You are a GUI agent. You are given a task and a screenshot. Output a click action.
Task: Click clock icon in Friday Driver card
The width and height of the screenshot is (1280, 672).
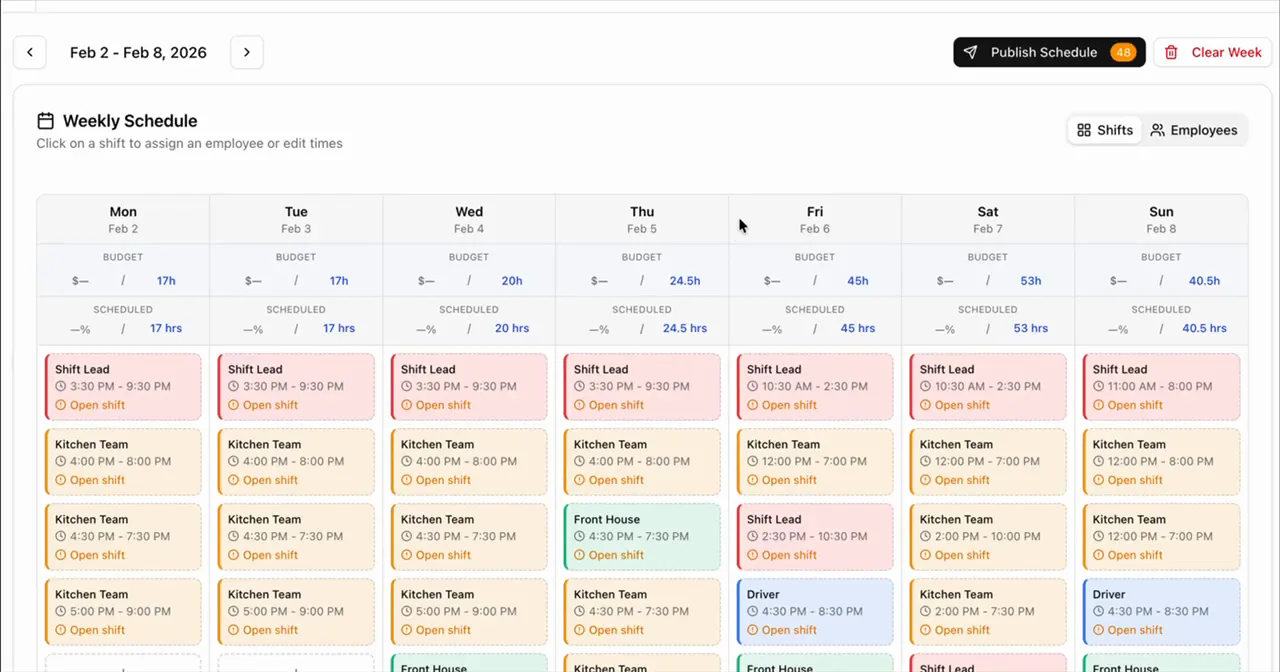(x=753, y=612)
